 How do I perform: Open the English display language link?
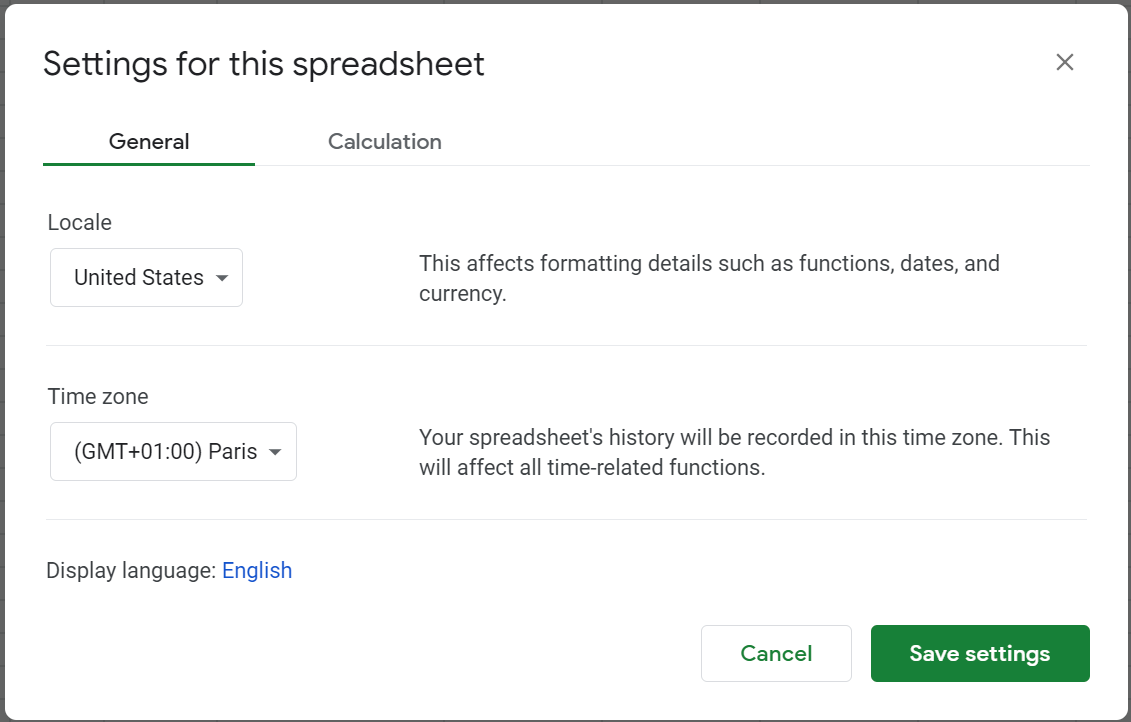(x=257, y=571)
